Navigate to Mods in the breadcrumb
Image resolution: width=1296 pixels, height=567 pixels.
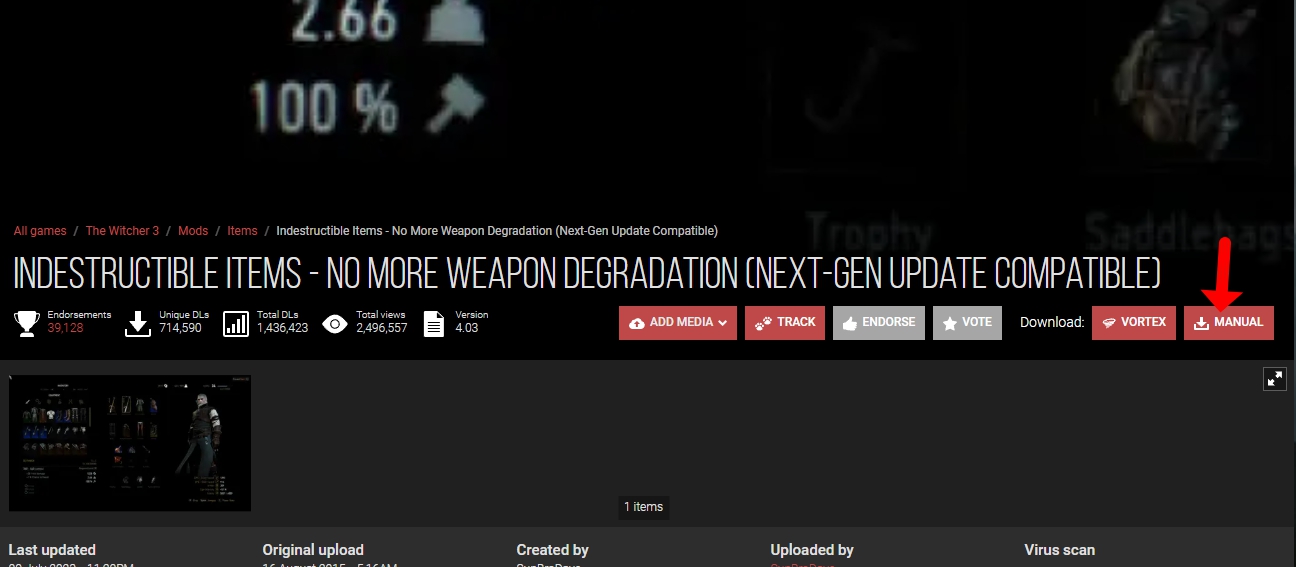tap(193, 231)
